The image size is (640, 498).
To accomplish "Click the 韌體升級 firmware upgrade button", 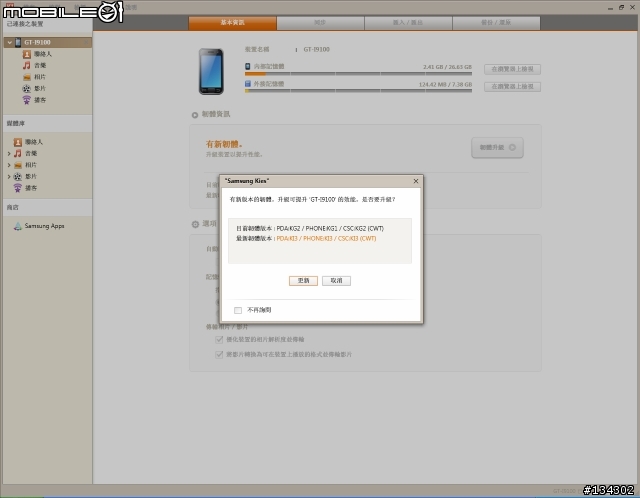I will (x=497, y=147).
